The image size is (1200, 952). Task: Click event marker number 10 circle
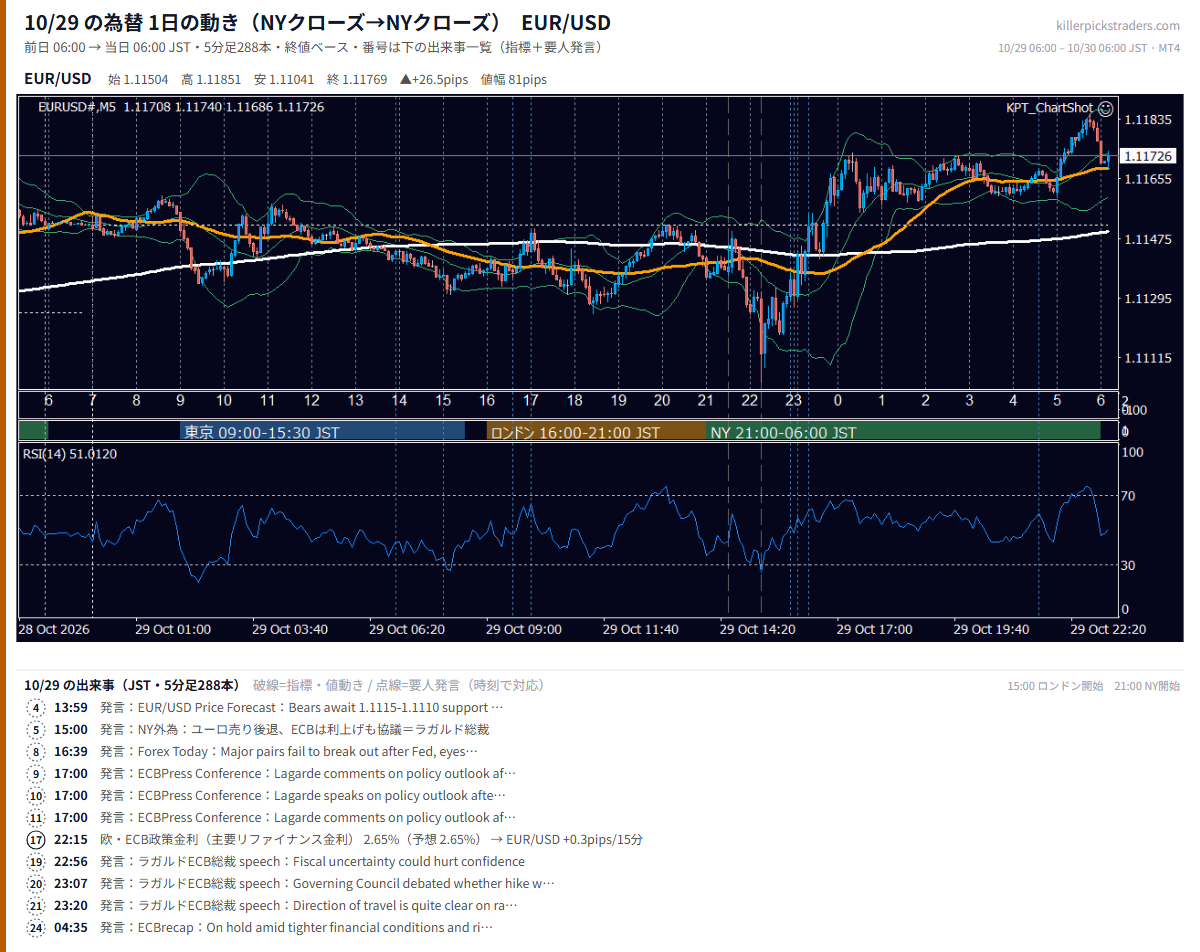(37, 795)
